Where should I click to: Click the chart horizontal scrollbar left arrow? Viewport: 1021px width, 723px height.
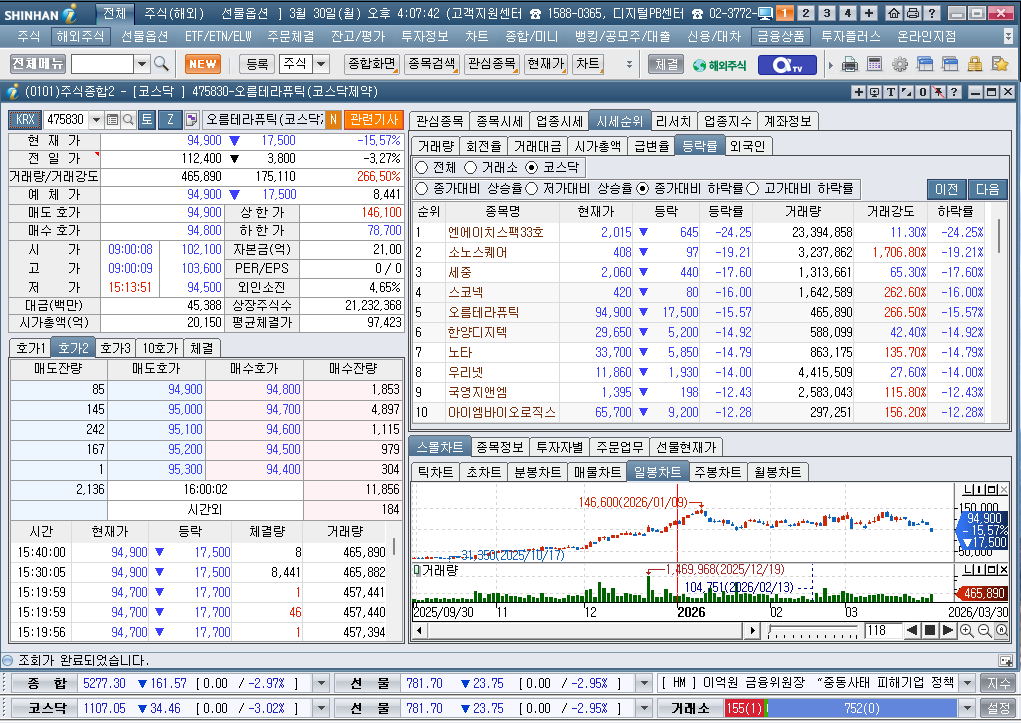[x=419, y=631]
